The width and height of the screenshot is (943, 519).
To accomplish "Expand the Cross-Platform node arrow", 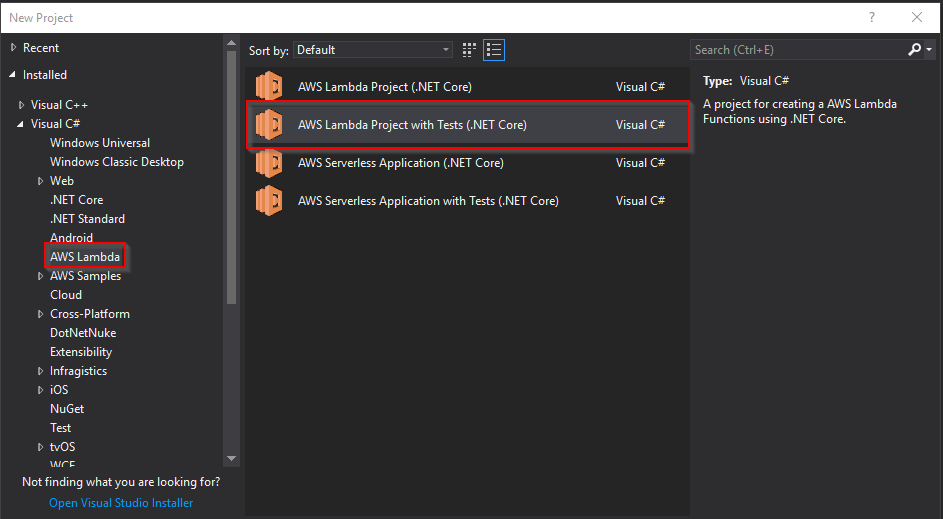I will [40, 314].
